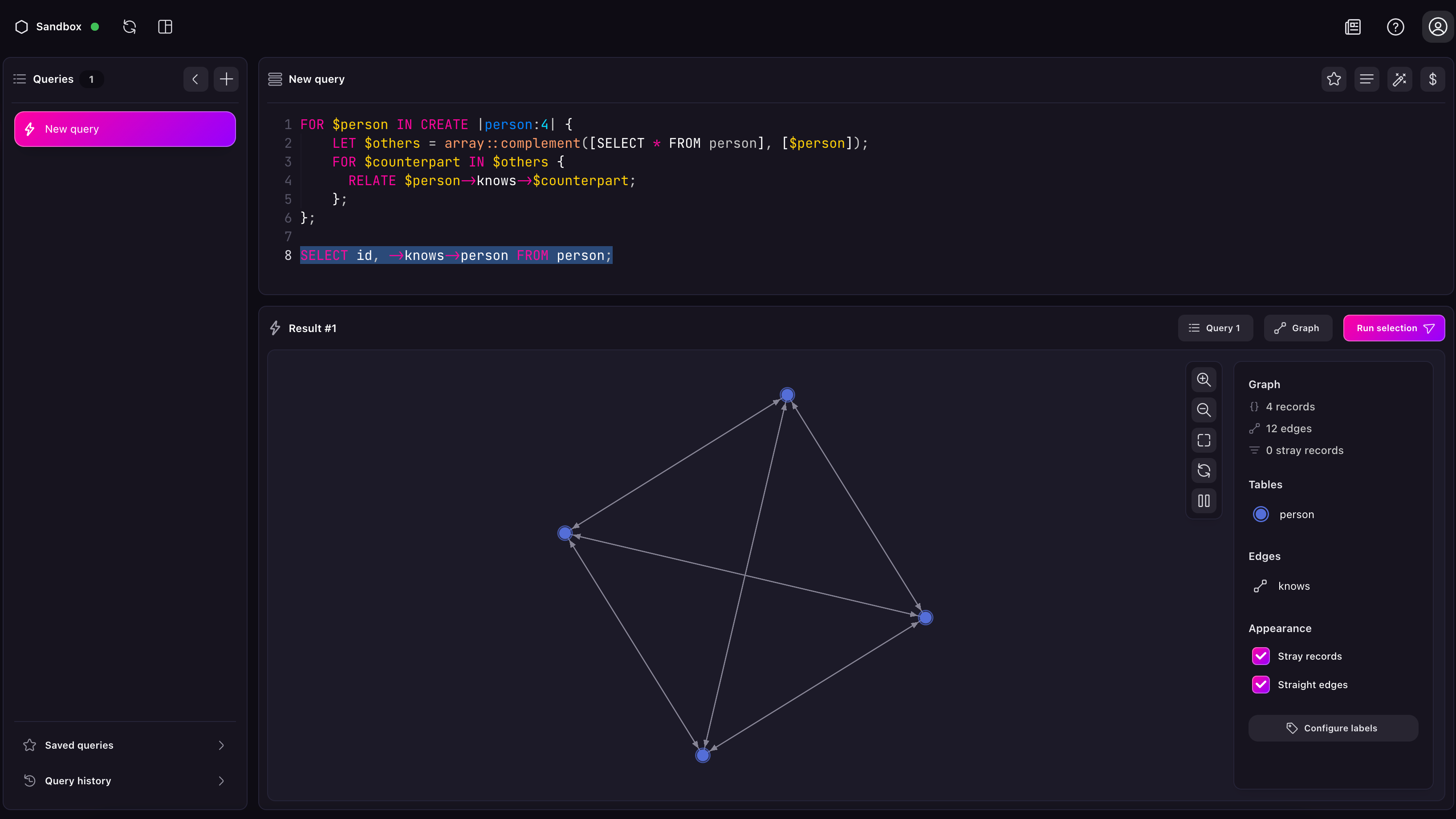This screenshot has height=819, width=1456.
Task: Place cursor in the SELECT query line 8
Action: click(456, 255)
